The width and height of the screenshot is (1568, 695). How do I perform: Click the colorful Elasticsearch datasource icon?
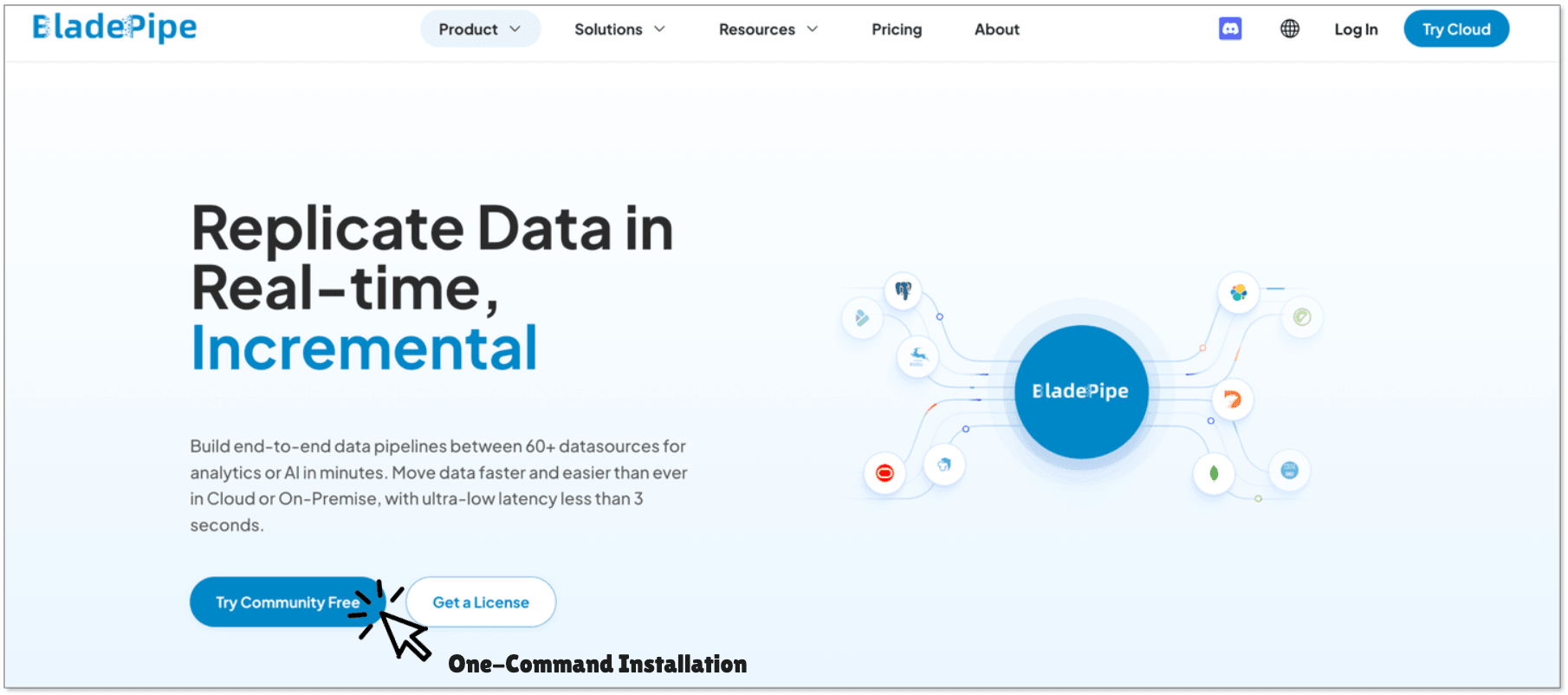[x=1239, y=292]
